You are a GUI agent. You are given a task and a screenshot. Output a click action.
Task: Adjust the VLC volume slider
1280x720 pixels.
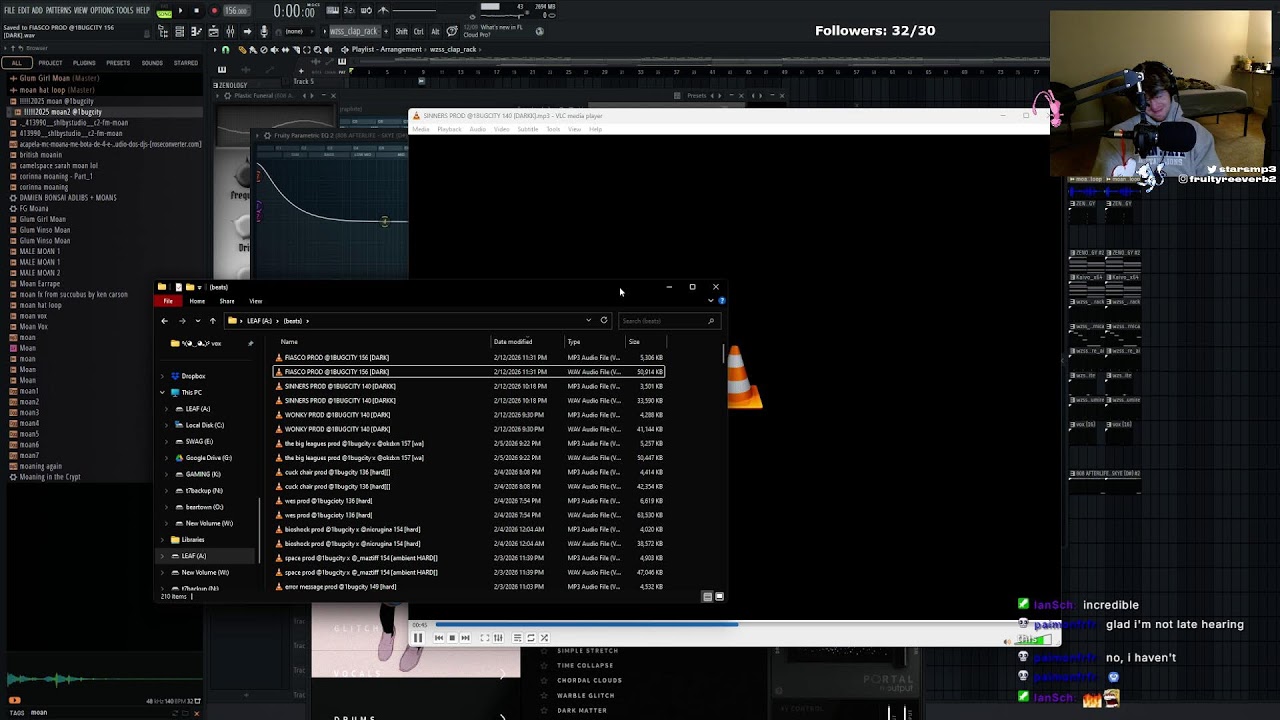[x=1035, y=638]
